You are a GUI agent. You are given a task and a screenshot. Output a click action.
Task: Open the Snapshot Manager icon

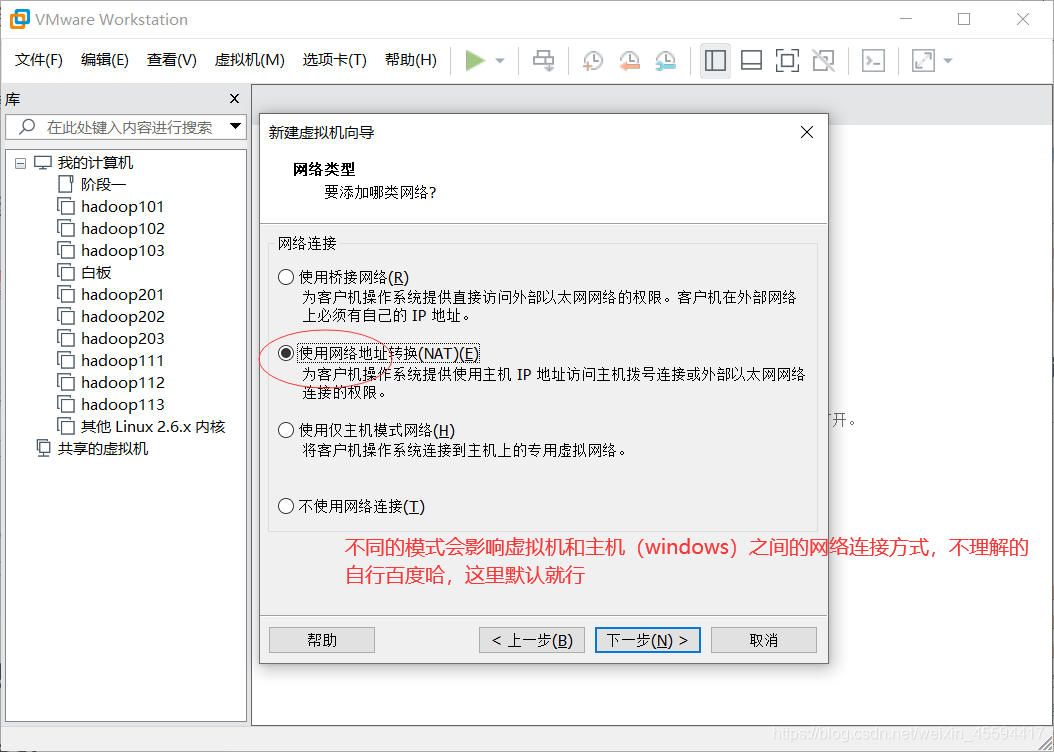665,60
